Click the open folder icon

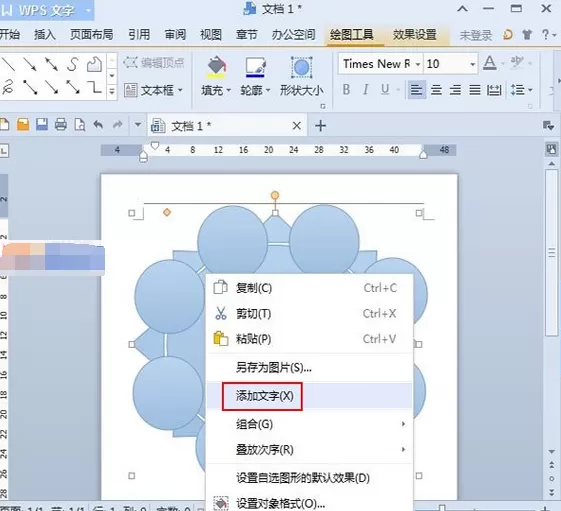(23, 125)
